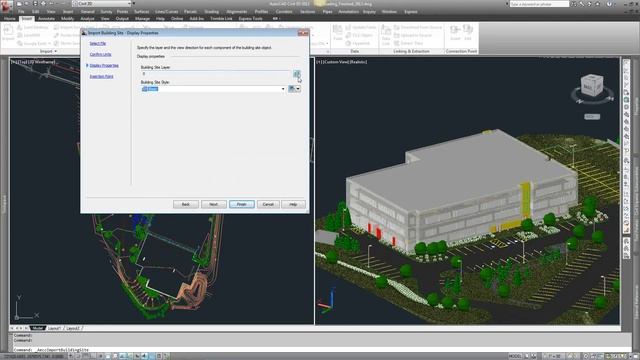Switch to the Model tab
Image resolution: width=640 pixels, height=360 pixels.
(38, 328)
